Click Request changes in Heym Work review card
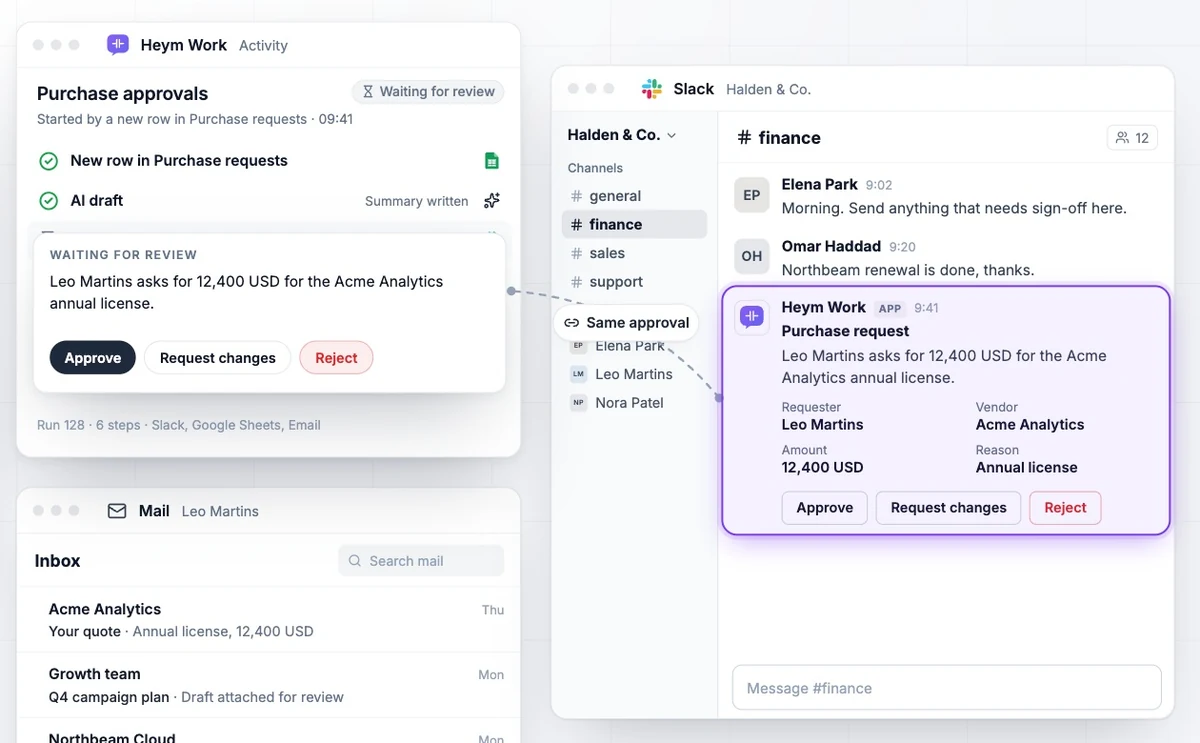The width and height of the screenshot is (1200, 743). [218, 358]
